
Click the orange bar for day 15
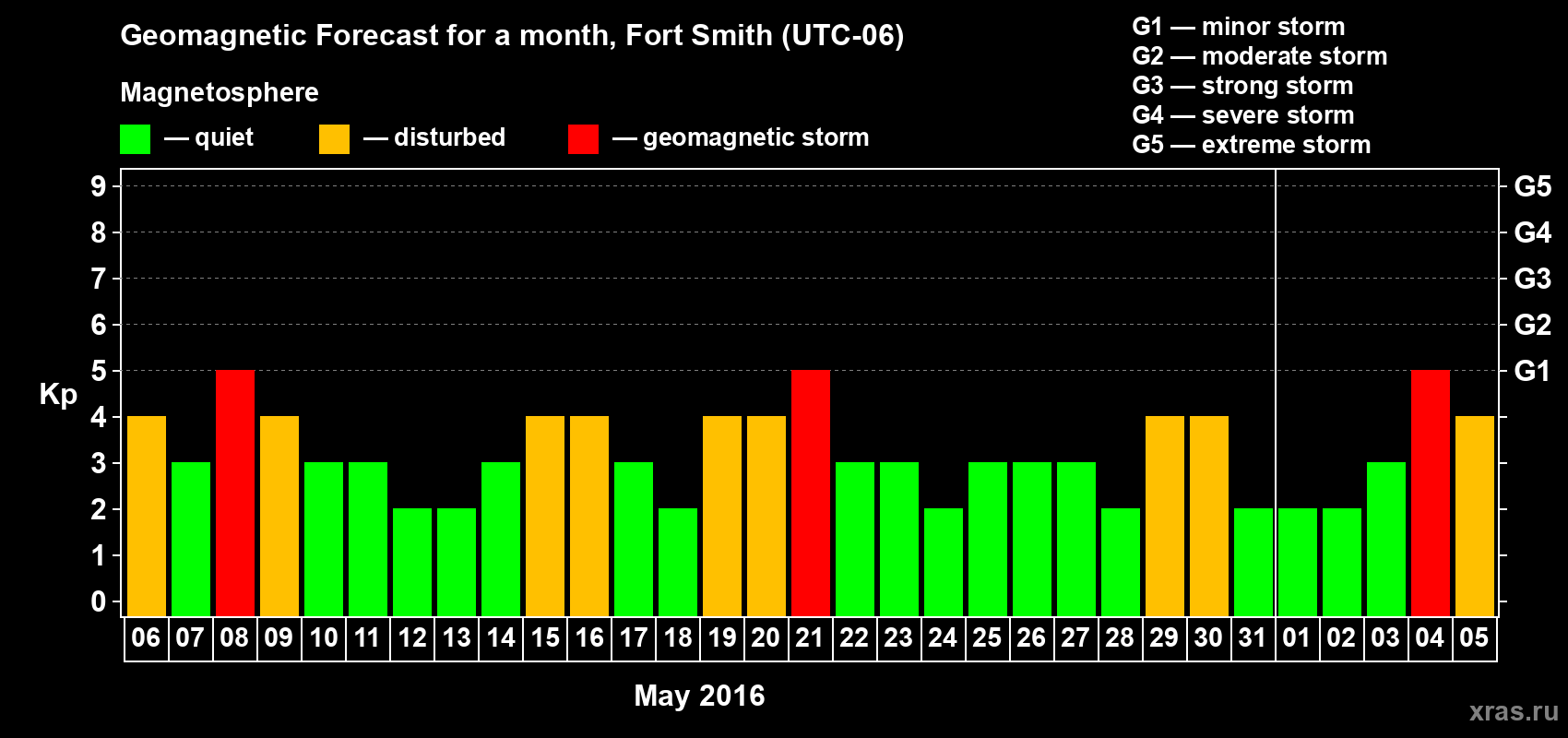545,517
